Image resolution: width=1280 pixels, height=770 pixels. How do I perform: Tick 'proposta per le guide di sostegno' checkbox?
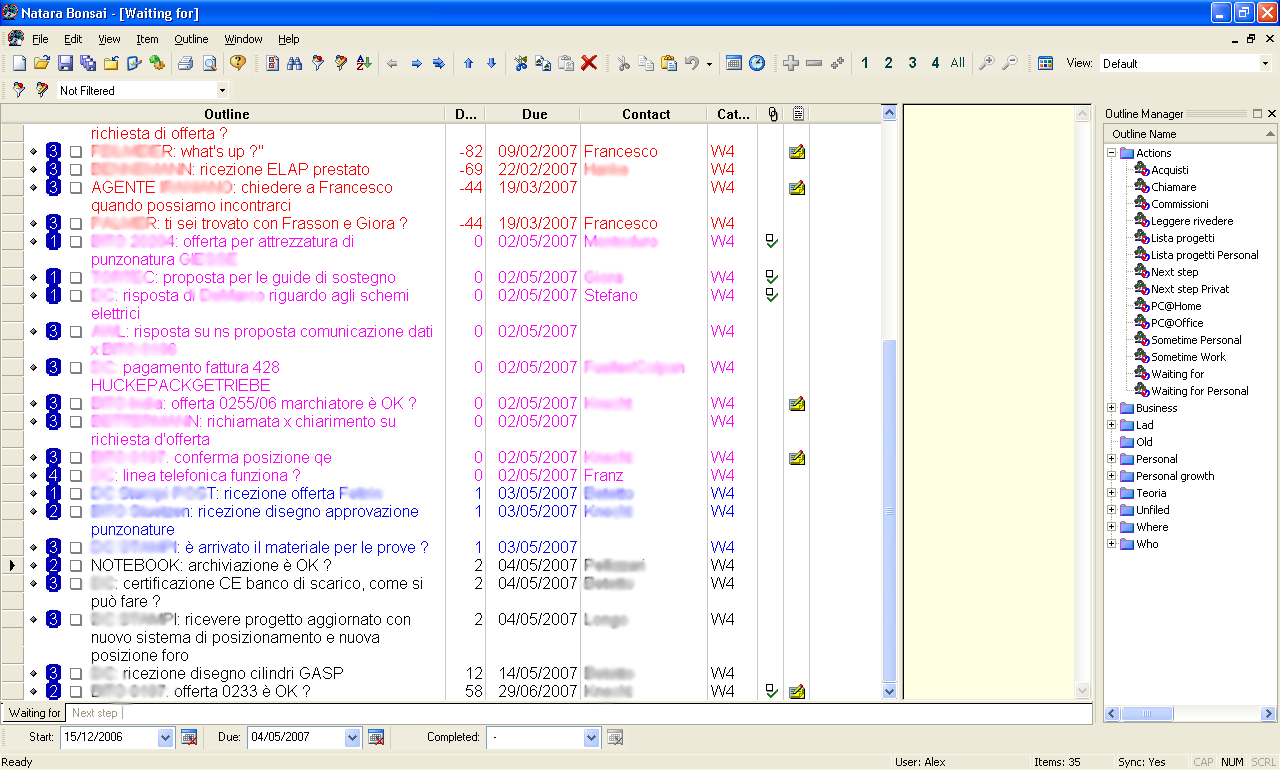click(x=76, y=278)
